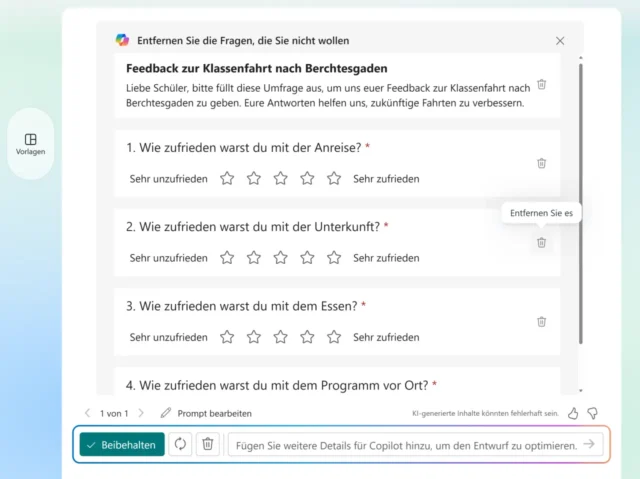Image resolution: width=640 pixels, height=479 pixels.
Task: Select the first star for Unterkunft rating
Action: (x=227, y=257)
